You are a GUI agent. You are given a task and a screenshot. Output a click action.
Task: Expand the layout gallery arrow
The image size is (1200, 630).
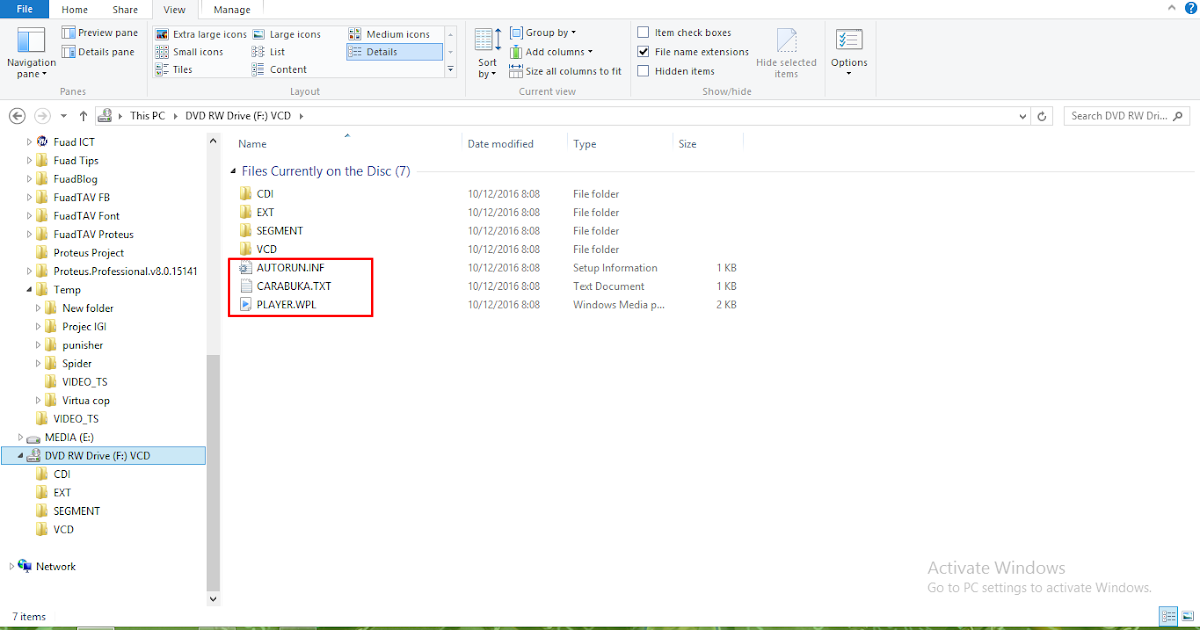(x=450, y=70)
